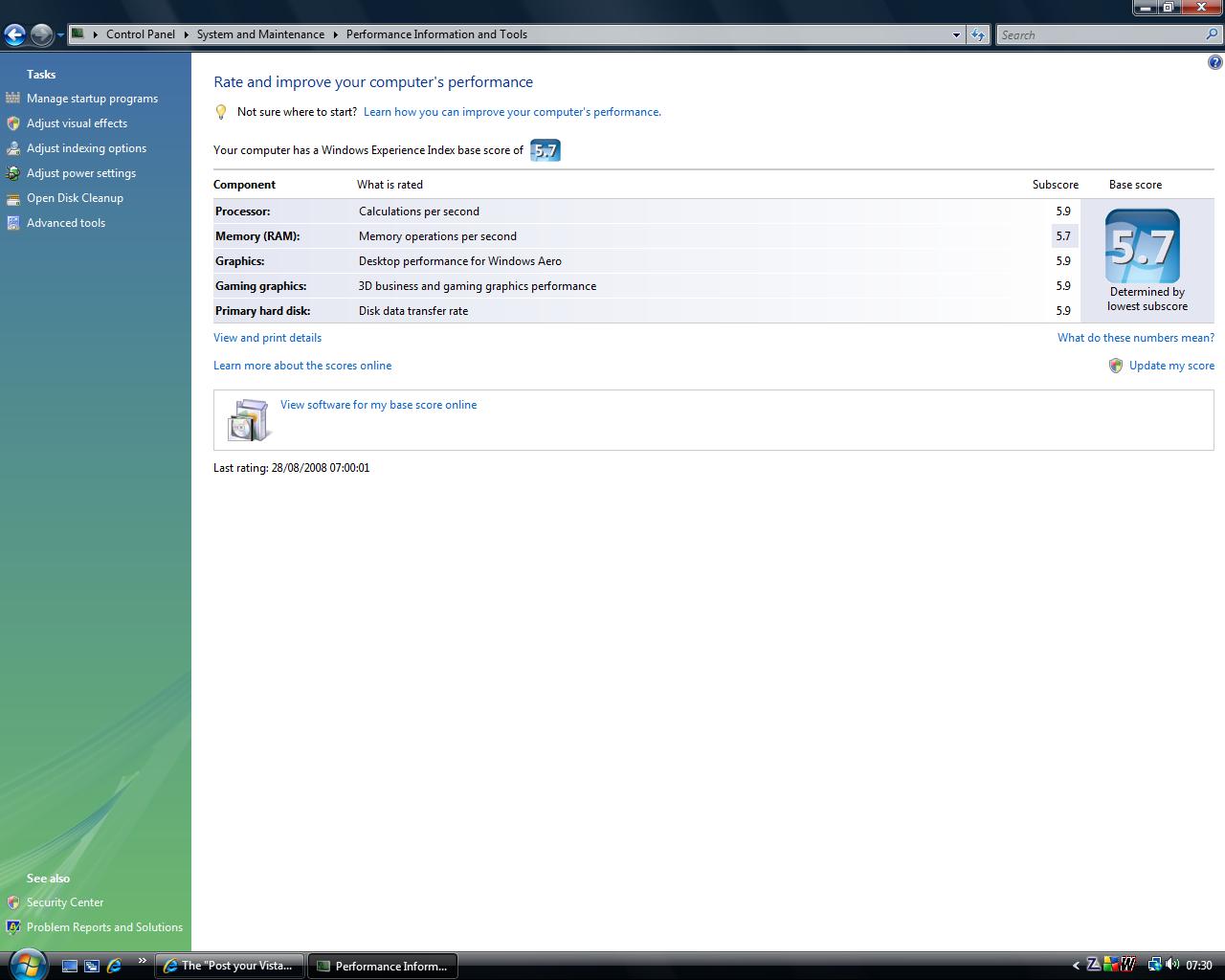Click the Adjust visual effects shield icon
1225x980 pixels.
coord(12,122)
